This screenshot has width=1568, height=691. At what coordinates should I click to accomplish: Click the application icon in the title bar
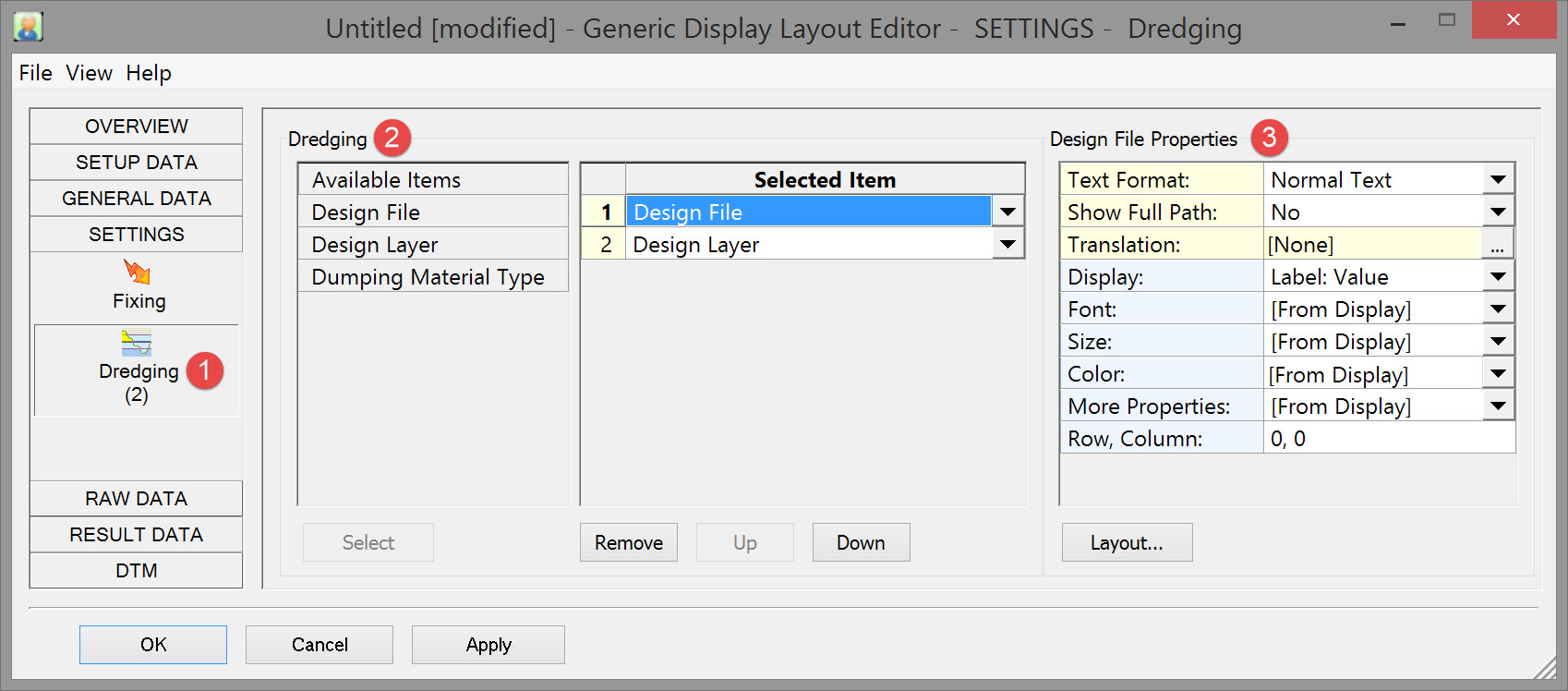29,27
